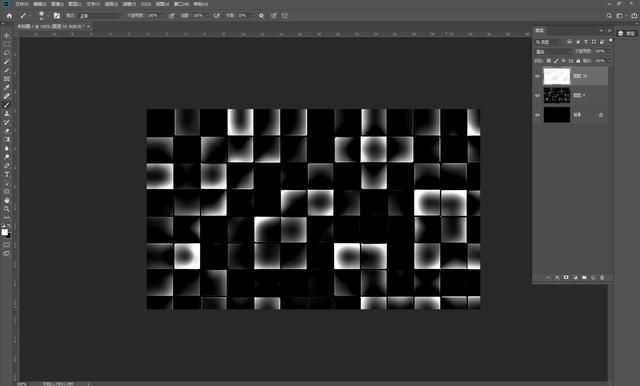Open brush smoothing options gear icon
The width and height of the screenshot is (640, 386).
point(261,16)
